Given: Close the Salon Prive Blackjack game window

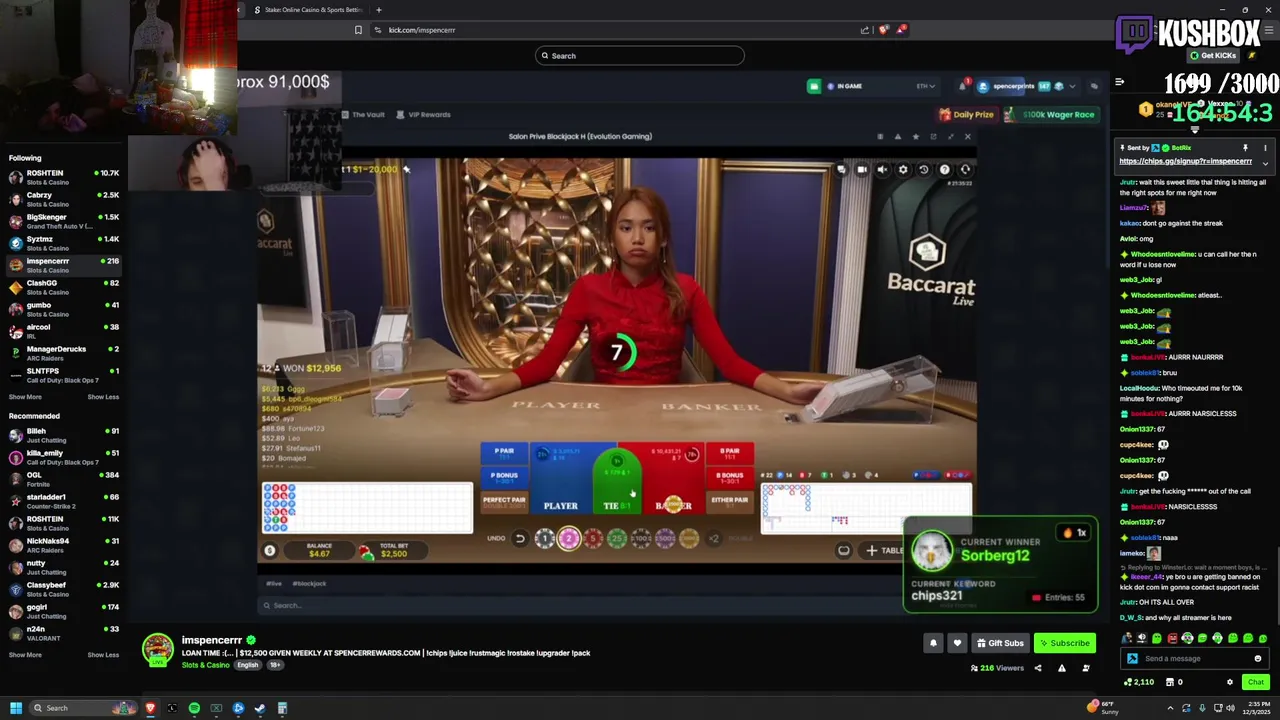Looking at the screenshot, I should point(967,136).
